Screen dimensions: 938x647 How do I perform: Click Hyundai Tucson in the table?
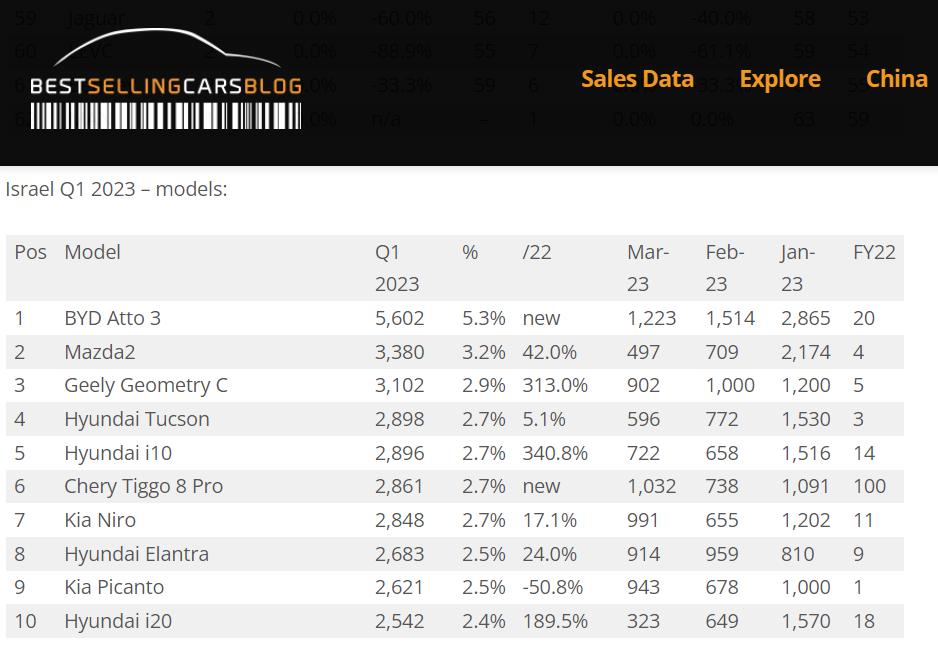(137, 419)
